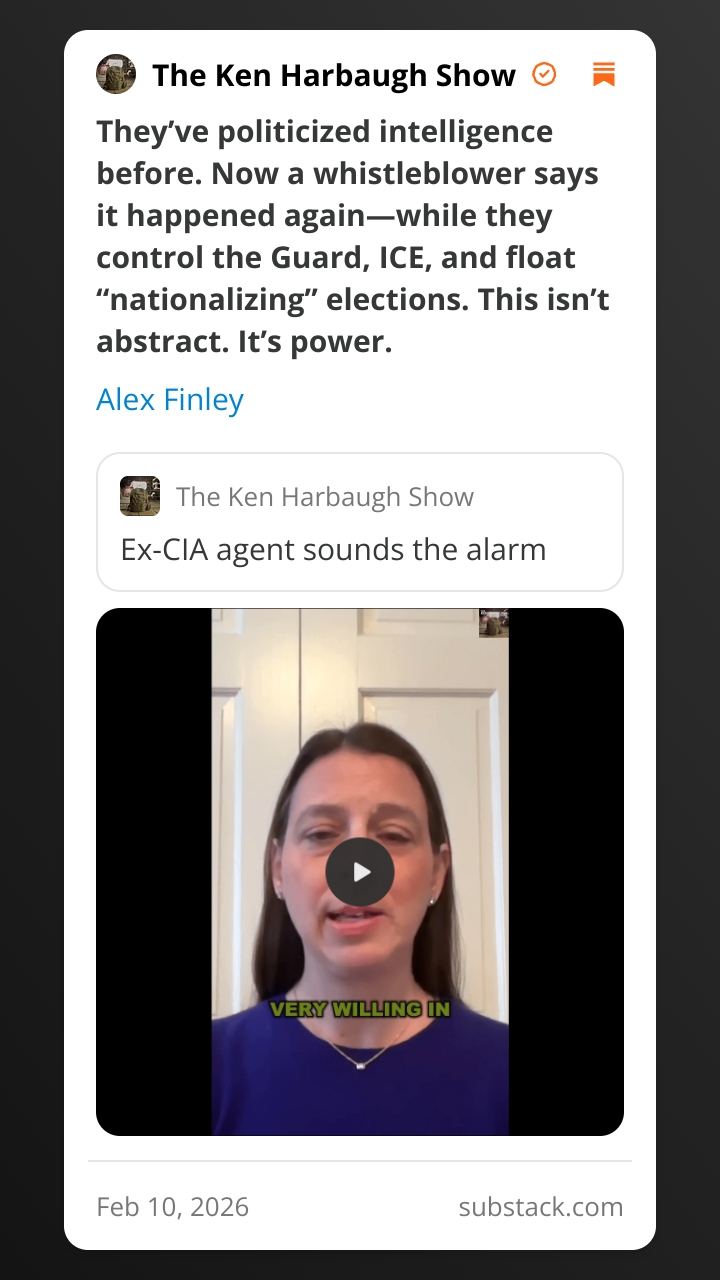
Task: Click the small avatar inside the quoted card
Action: (140, 496)
